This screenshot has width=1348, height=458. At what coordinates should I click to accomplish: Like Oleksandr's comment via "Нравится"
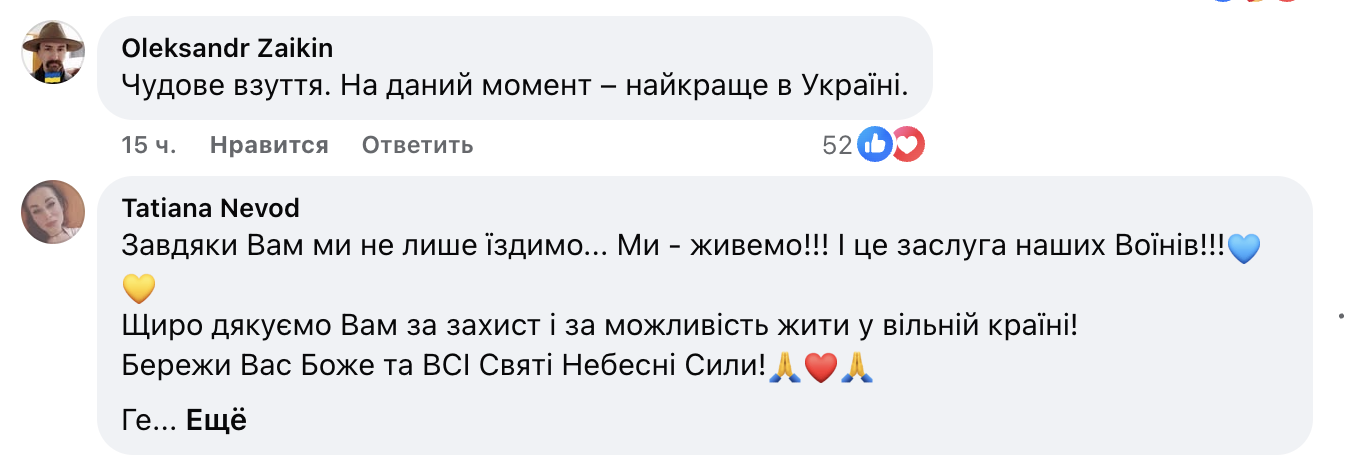tap(269, 146)
